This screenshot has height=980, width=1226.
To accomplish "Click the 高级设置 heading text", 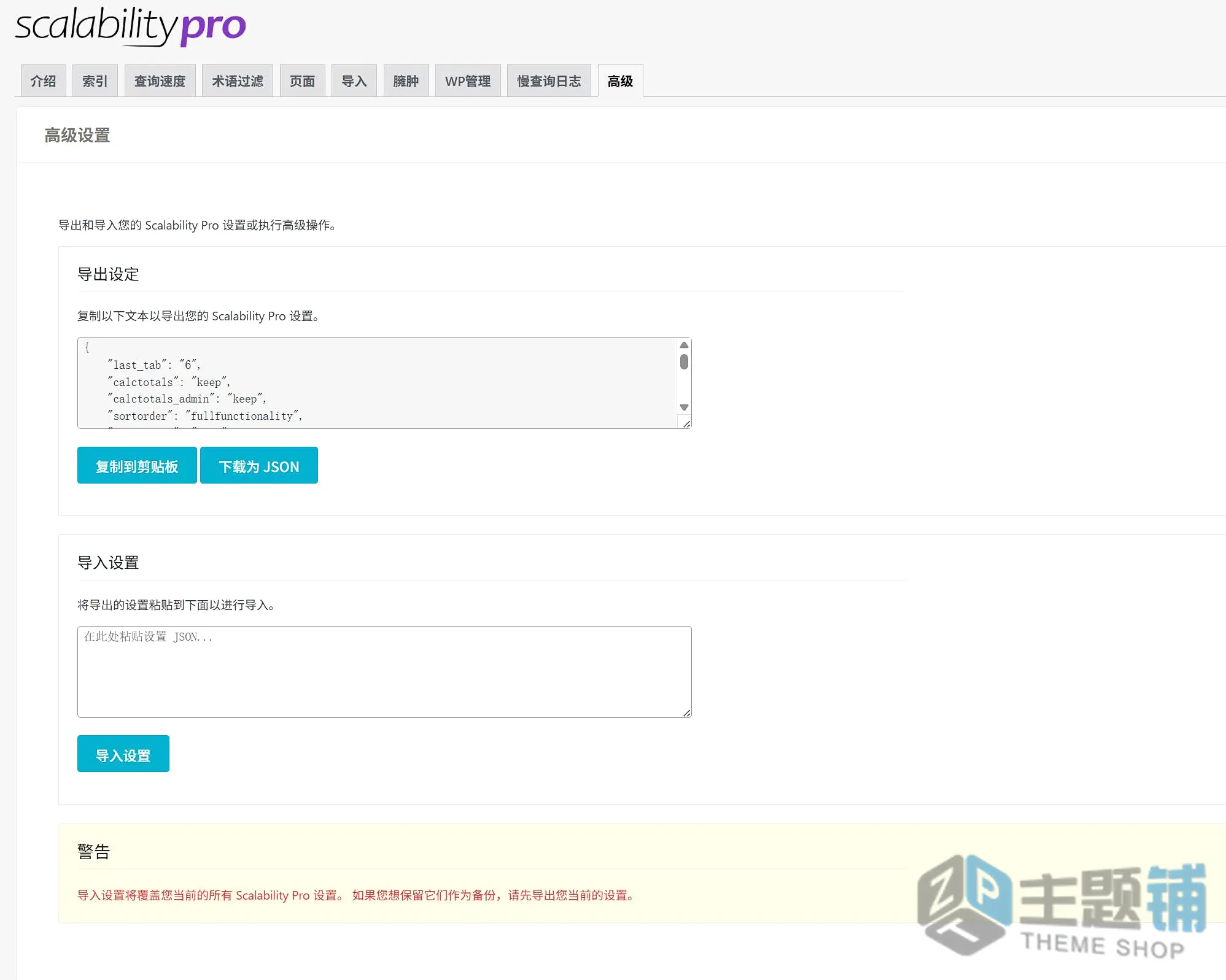I will (77, 136).
